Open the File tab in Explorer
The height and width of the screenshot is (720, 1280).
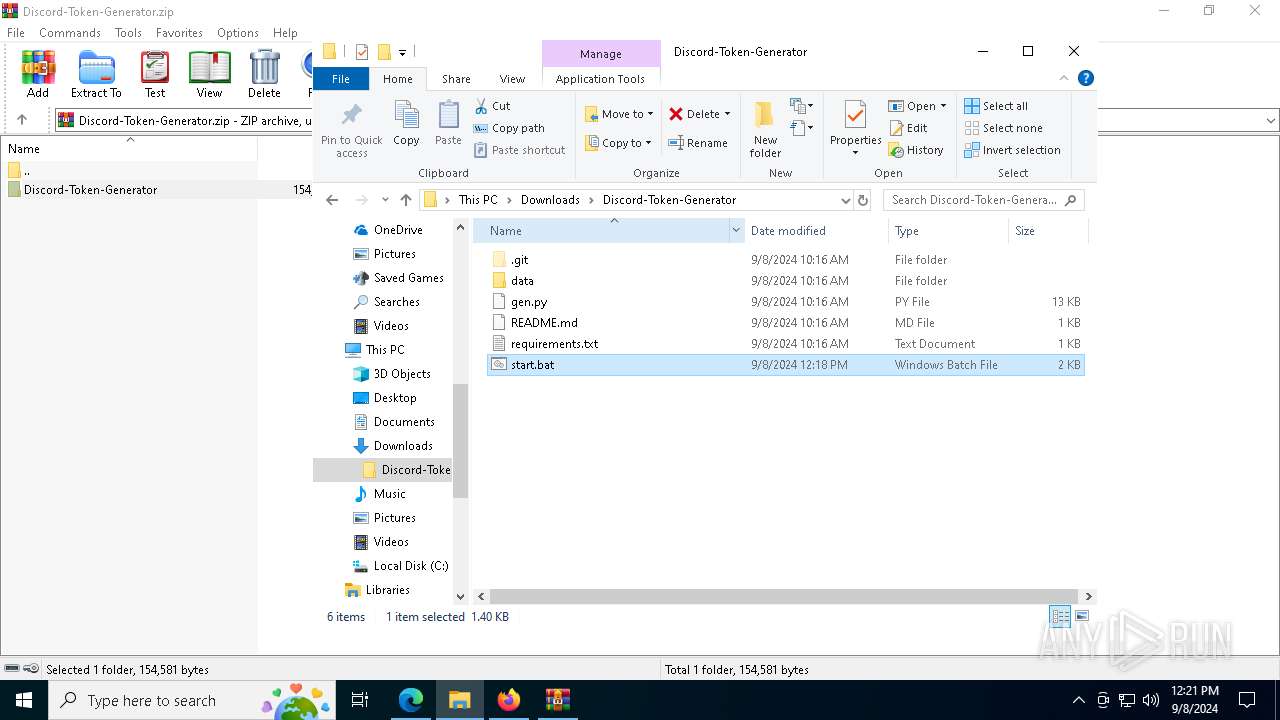point(341,79)
